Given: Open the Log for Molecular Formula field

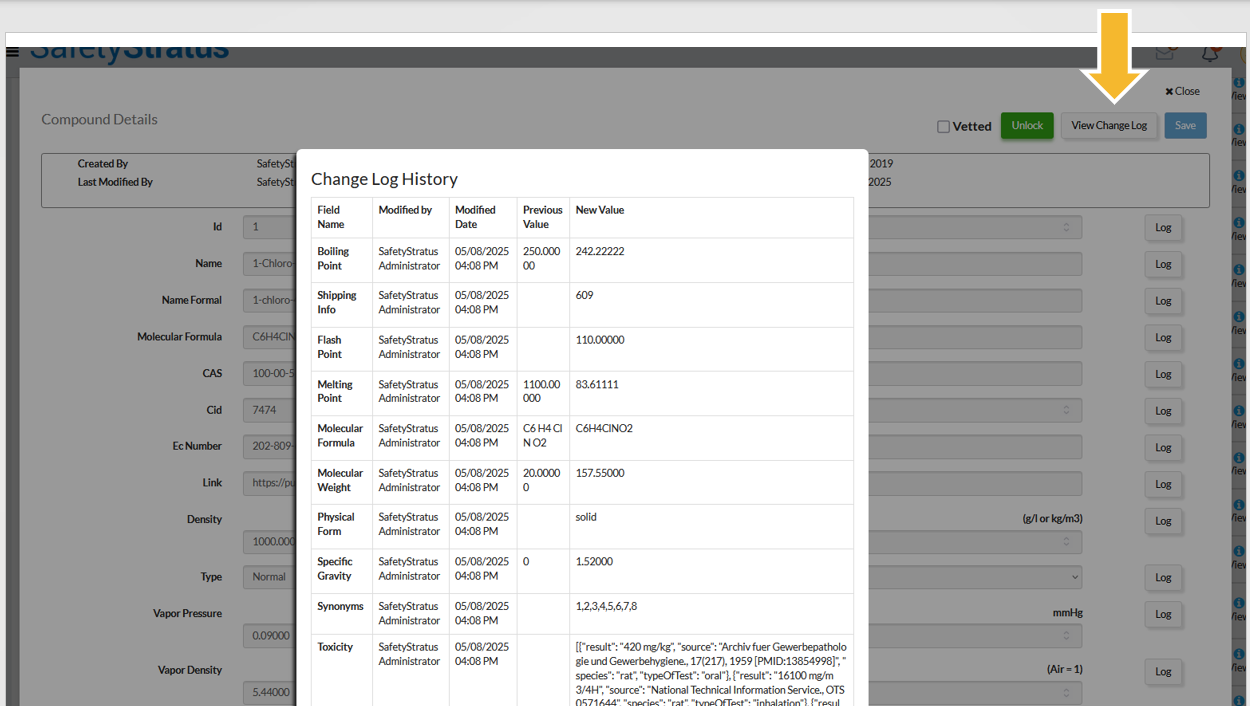Looking at the screenshot, I should pyautogui.click(x=1163, y=338).
